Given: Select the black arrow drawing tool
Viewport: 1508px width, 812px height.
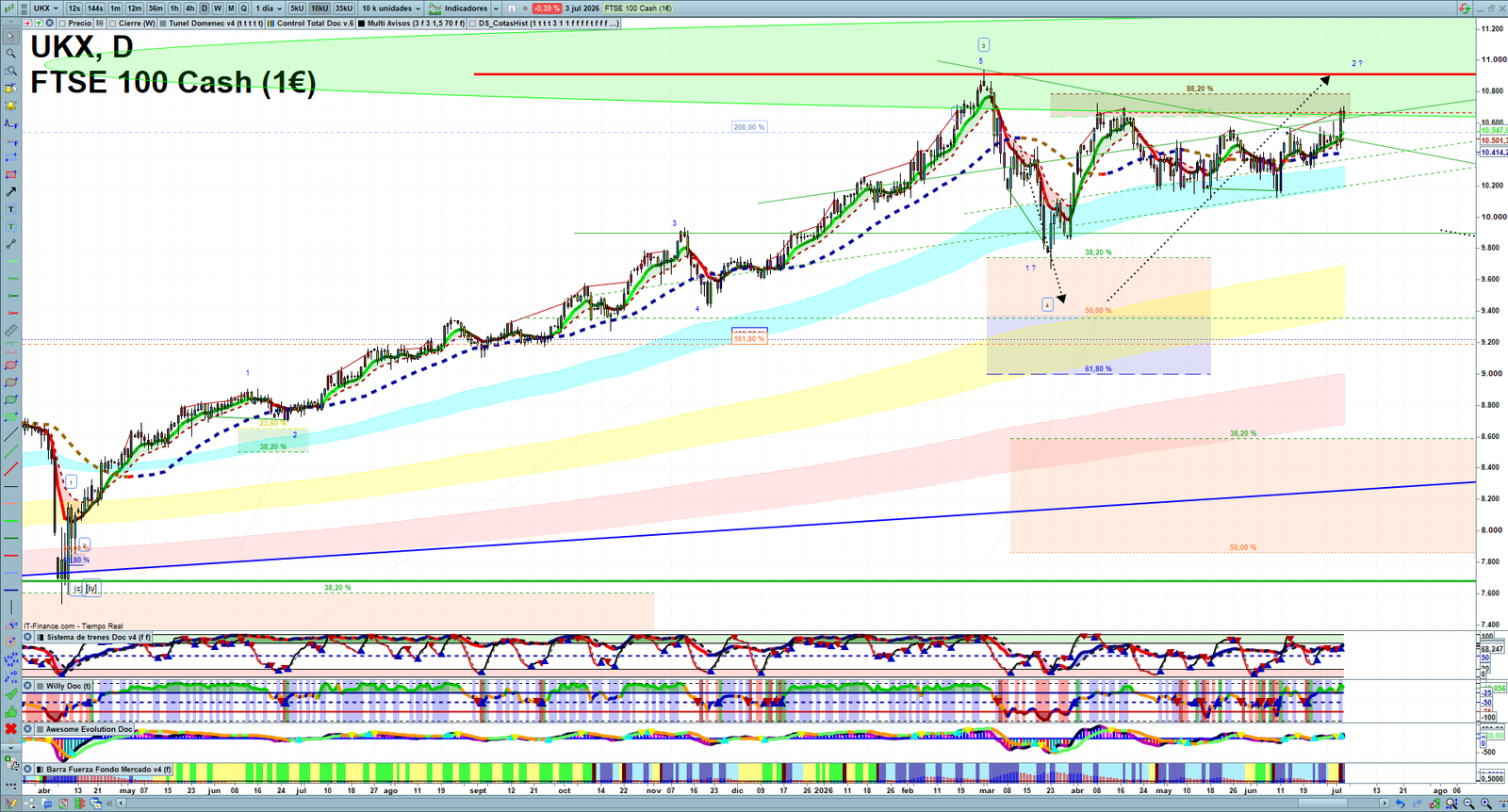Looking at the screenshot, I should [x=10, y=191].
